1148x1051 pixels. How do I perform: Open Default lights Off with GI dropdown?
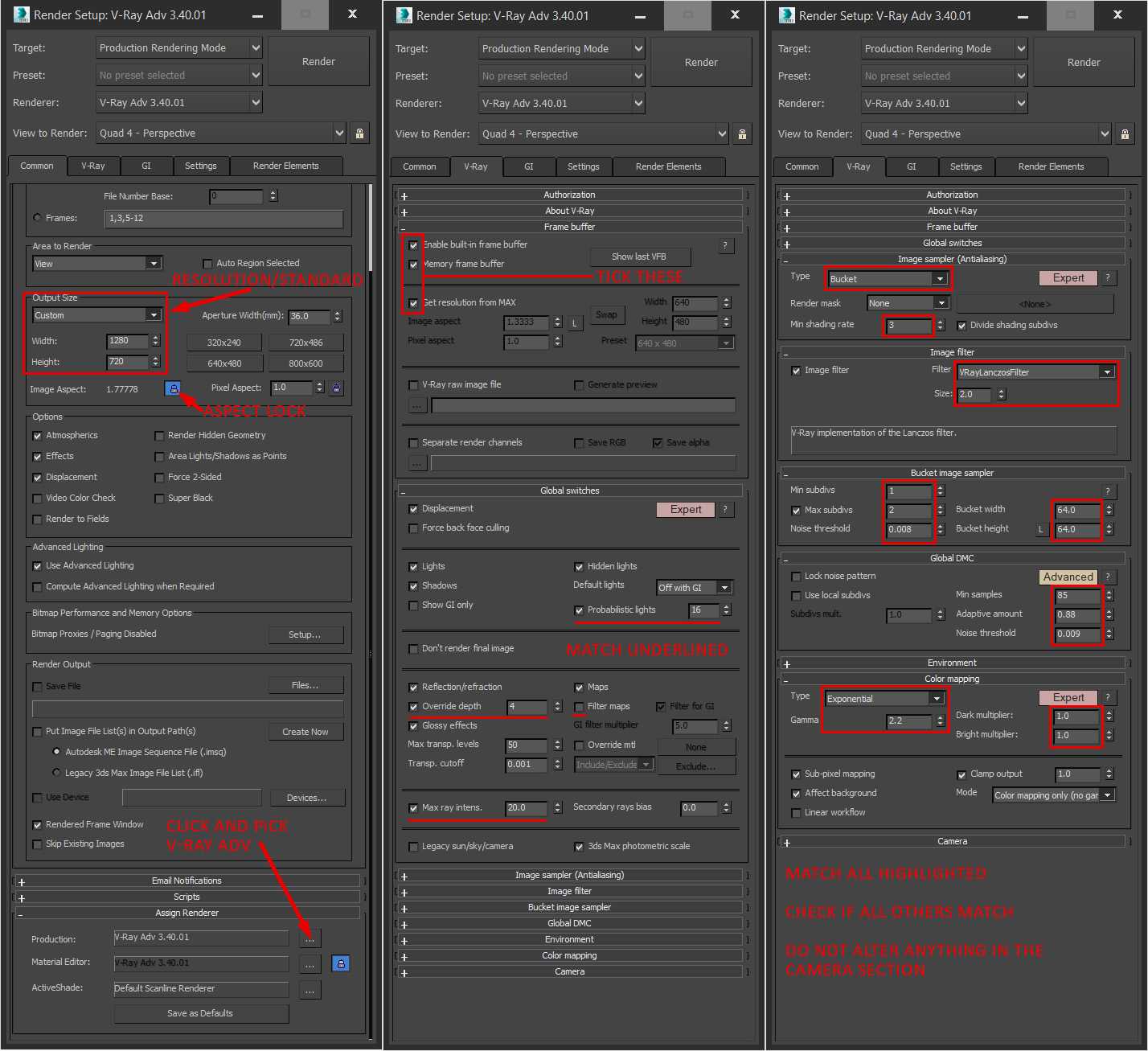click(x=695, y=588)
